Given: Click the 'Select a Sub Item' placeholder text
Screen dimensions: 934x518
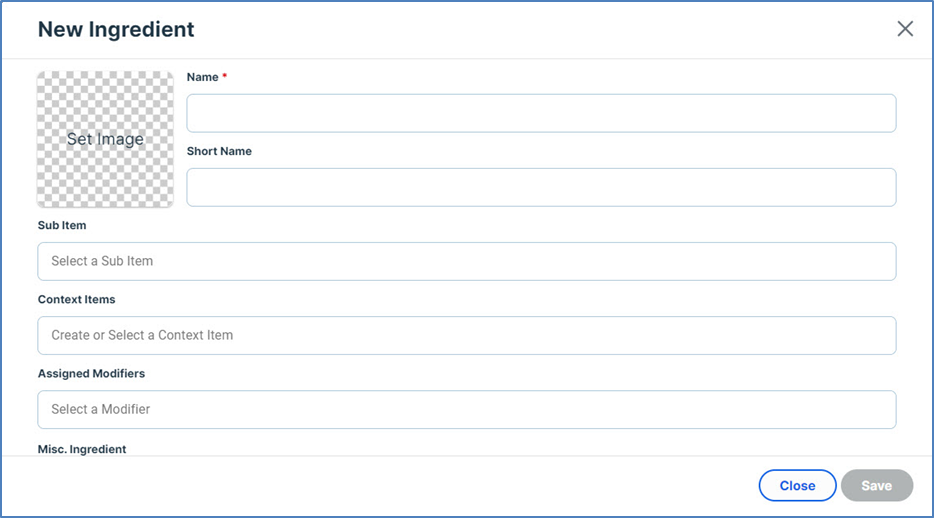Looking at the screenshot, I should point(102,261).
